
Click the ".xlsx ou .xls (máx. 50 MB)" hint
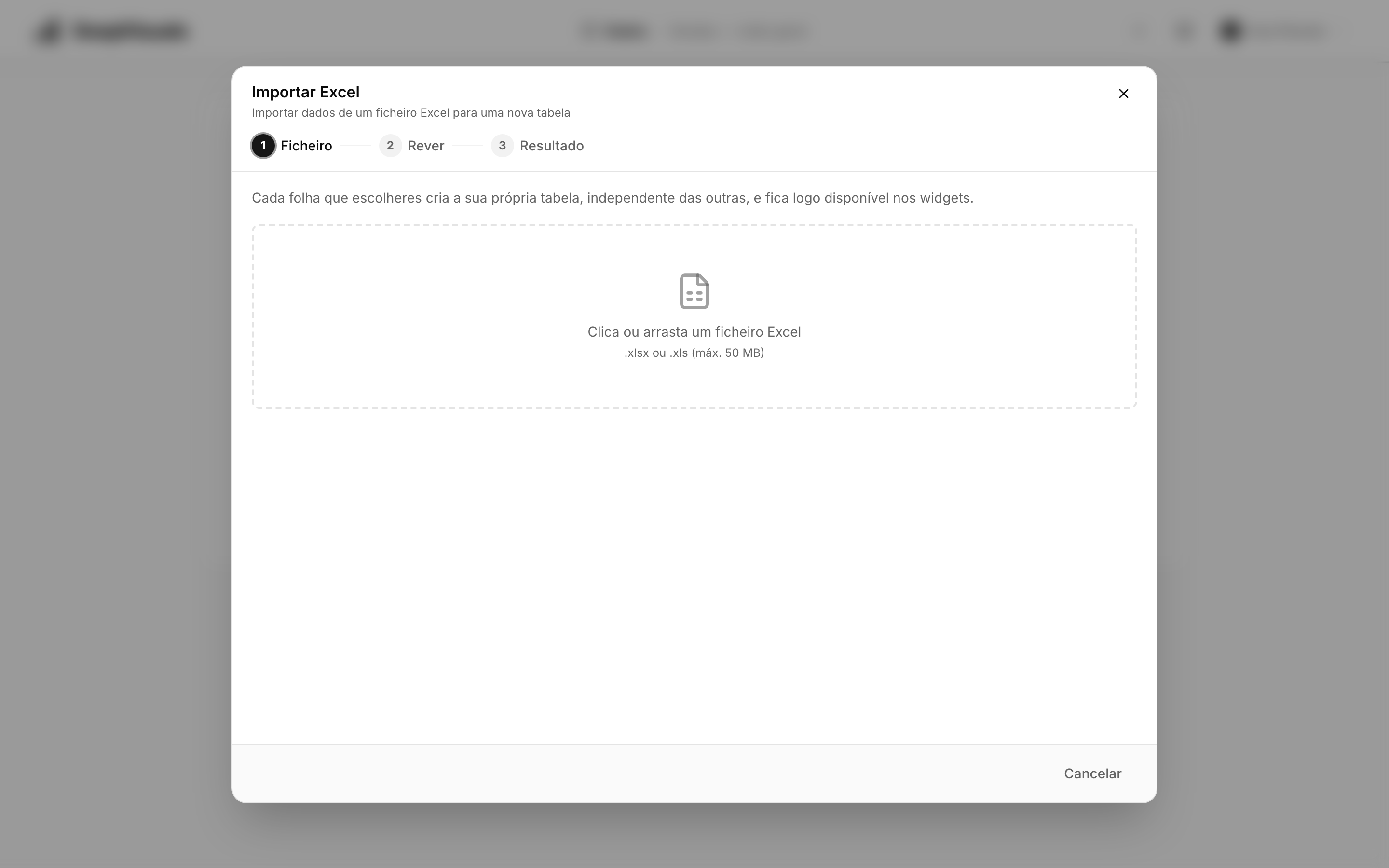[694, 353]
